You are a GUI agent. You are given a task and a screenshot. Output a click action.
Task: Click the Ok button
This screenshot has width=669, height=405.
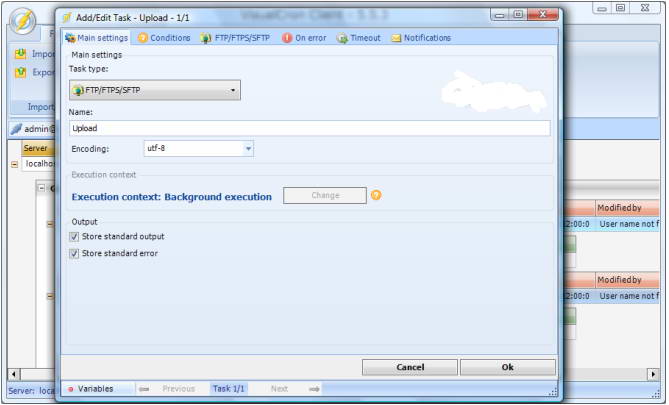[x=508, y=367]
